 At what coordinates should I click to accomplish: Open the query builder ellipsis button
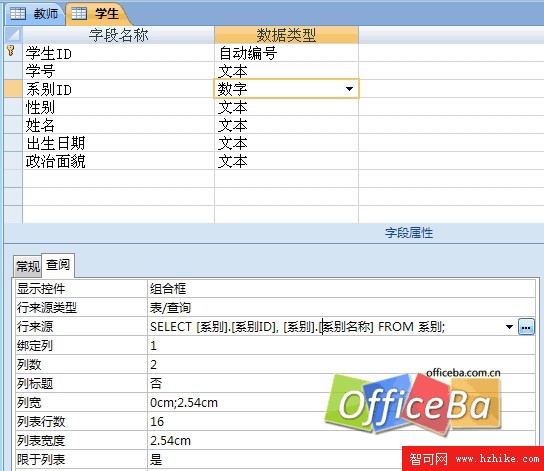[x=526, y=326]
